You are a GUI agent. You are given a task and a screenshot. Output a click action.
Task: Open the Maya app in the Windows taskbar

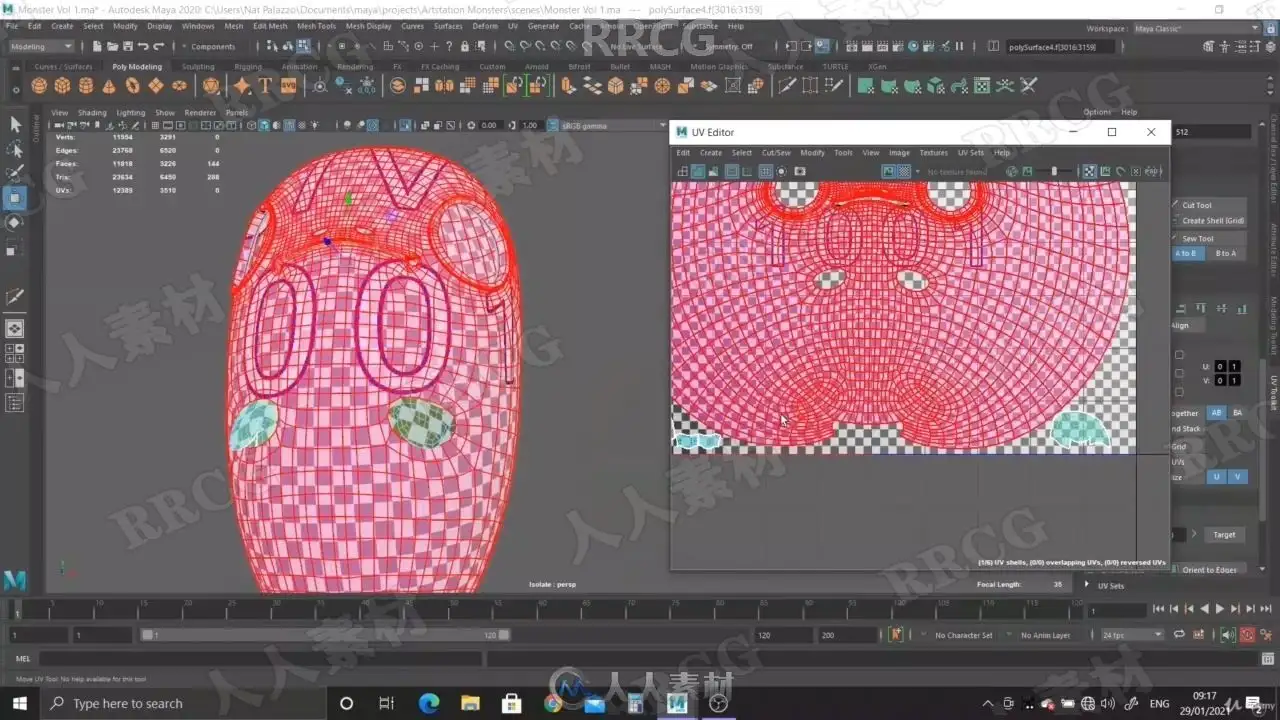[x=676, y=703]
